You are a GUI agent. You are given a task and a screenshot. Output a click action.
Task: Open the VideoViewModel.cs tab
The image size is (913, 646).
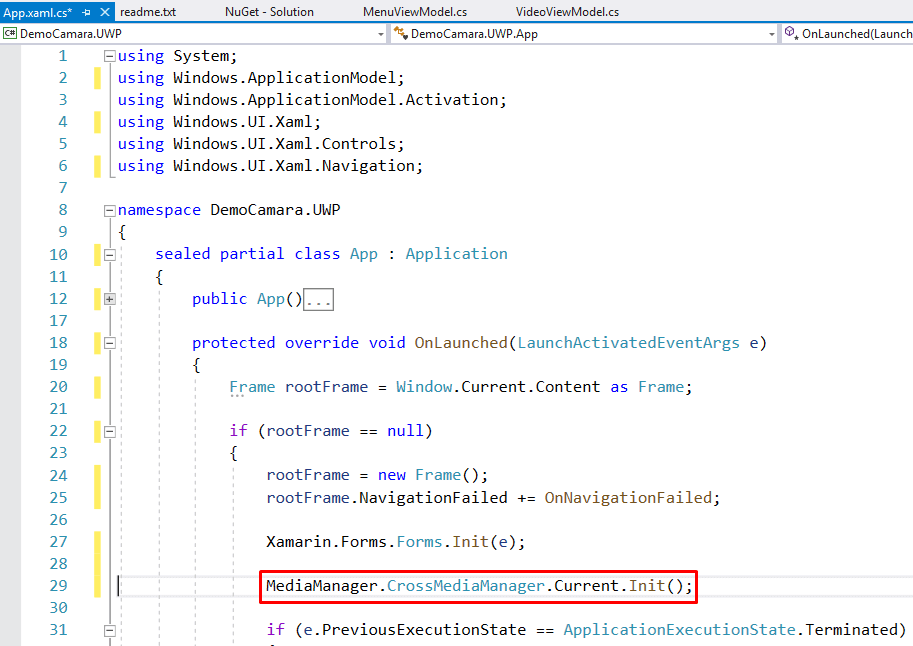(567, 12)
